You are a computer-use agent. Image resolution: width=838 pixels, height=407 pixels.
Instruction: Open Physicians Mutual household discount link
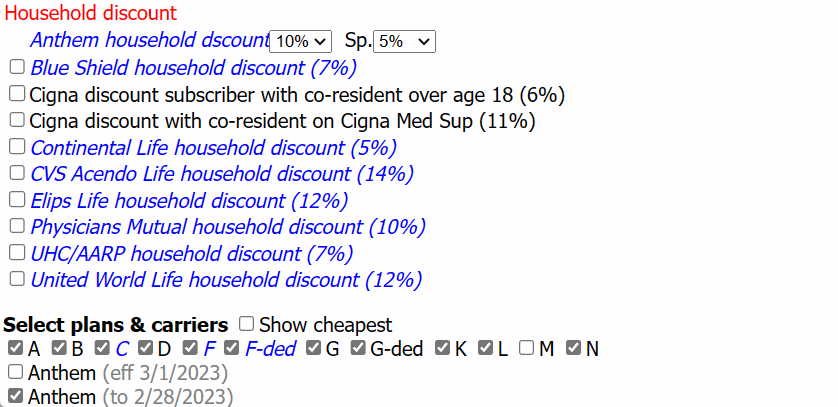click(228, 227)
